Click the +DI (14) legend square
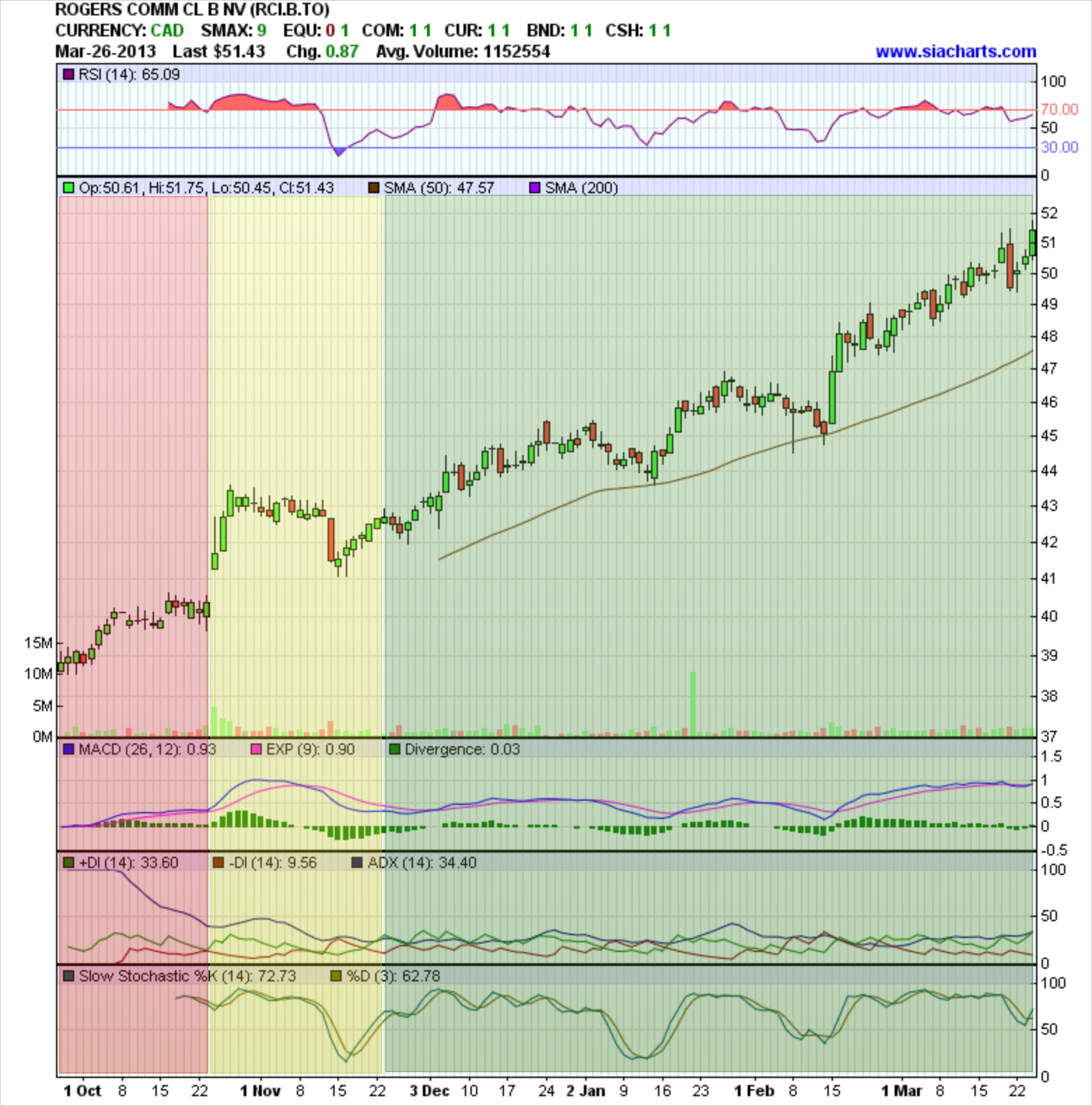Viewport: 1092px width, 1106px height. point(69,862)
